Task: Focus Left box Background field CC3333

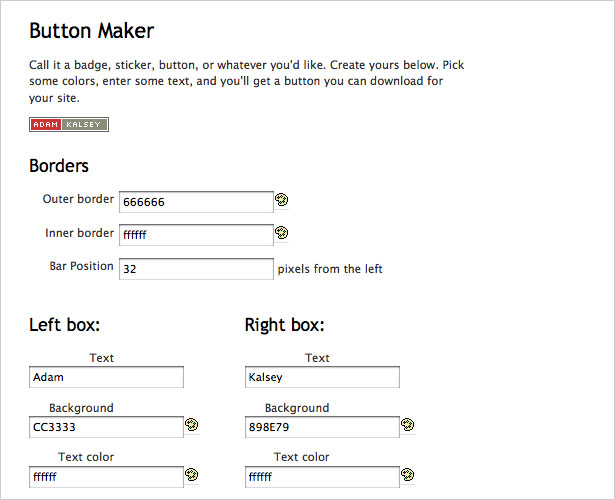Action: pyautogui.click(x=106, y=427)
